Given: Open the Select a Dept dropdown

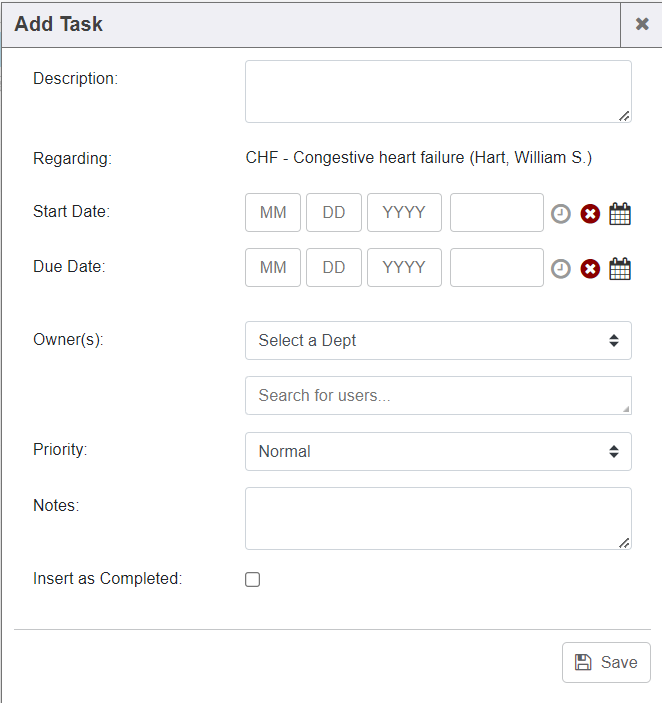Looking at the screenshot, I should tap(438, 340).
